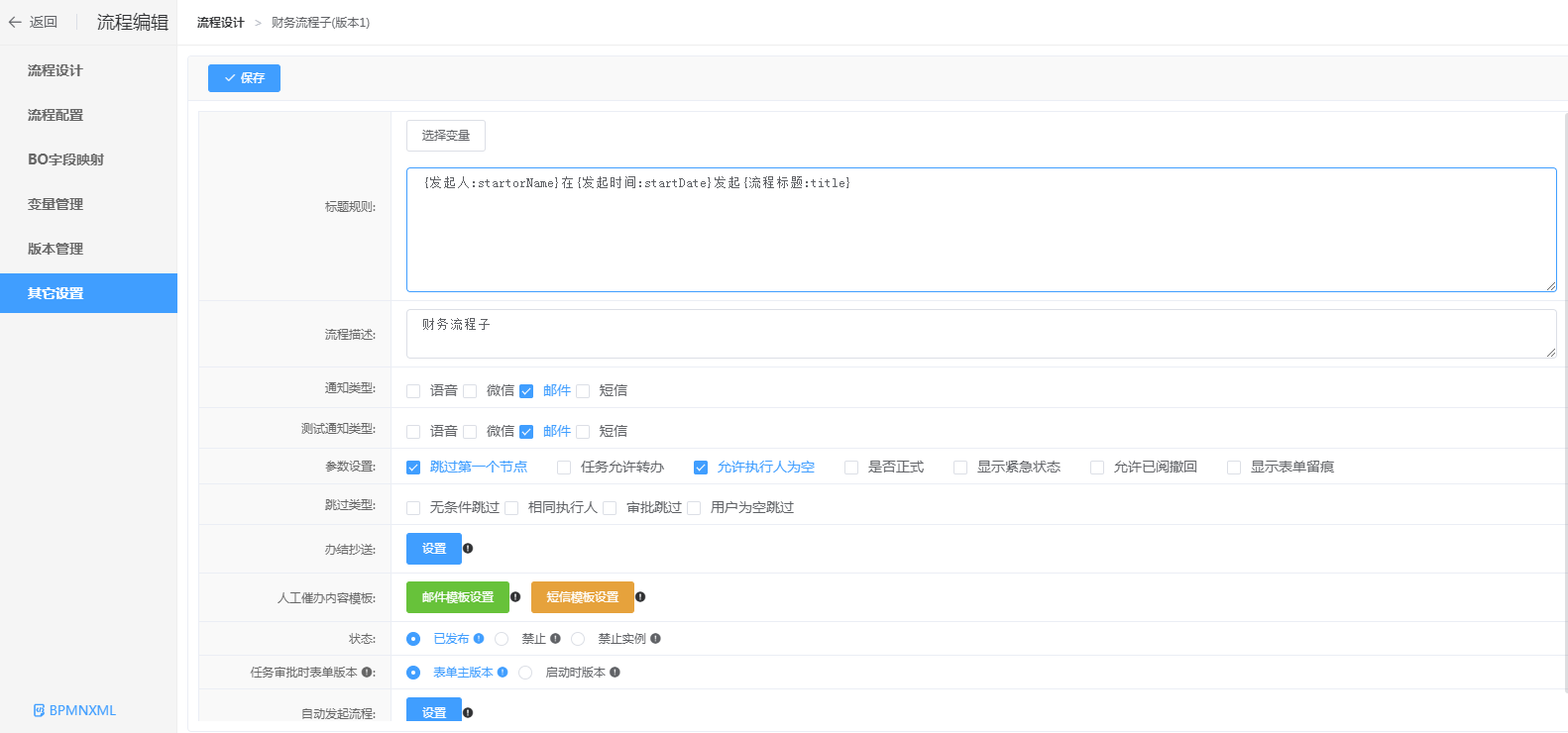Open 流程配置 in sidebar
The width and height of the screenshot is (1568, 733).
point(56,115)
